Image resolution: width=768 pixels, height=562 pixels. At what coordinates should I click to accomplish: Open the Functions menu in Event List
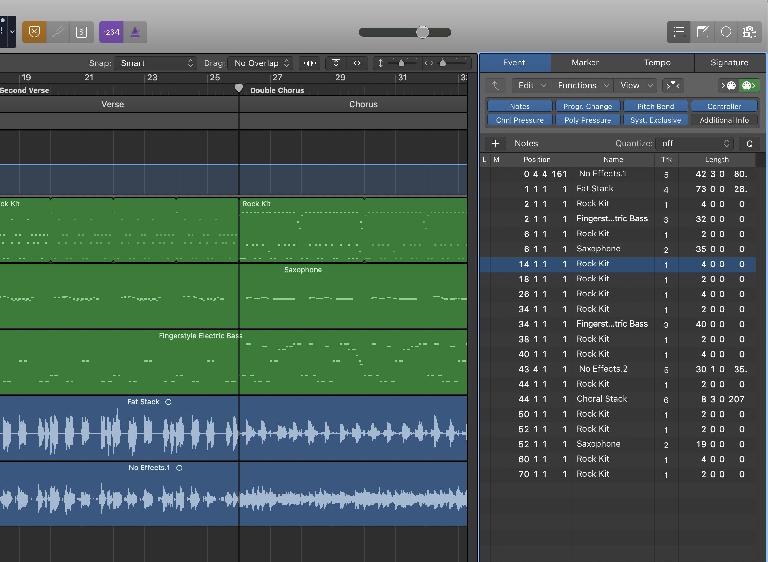click(x=583, y=86)
